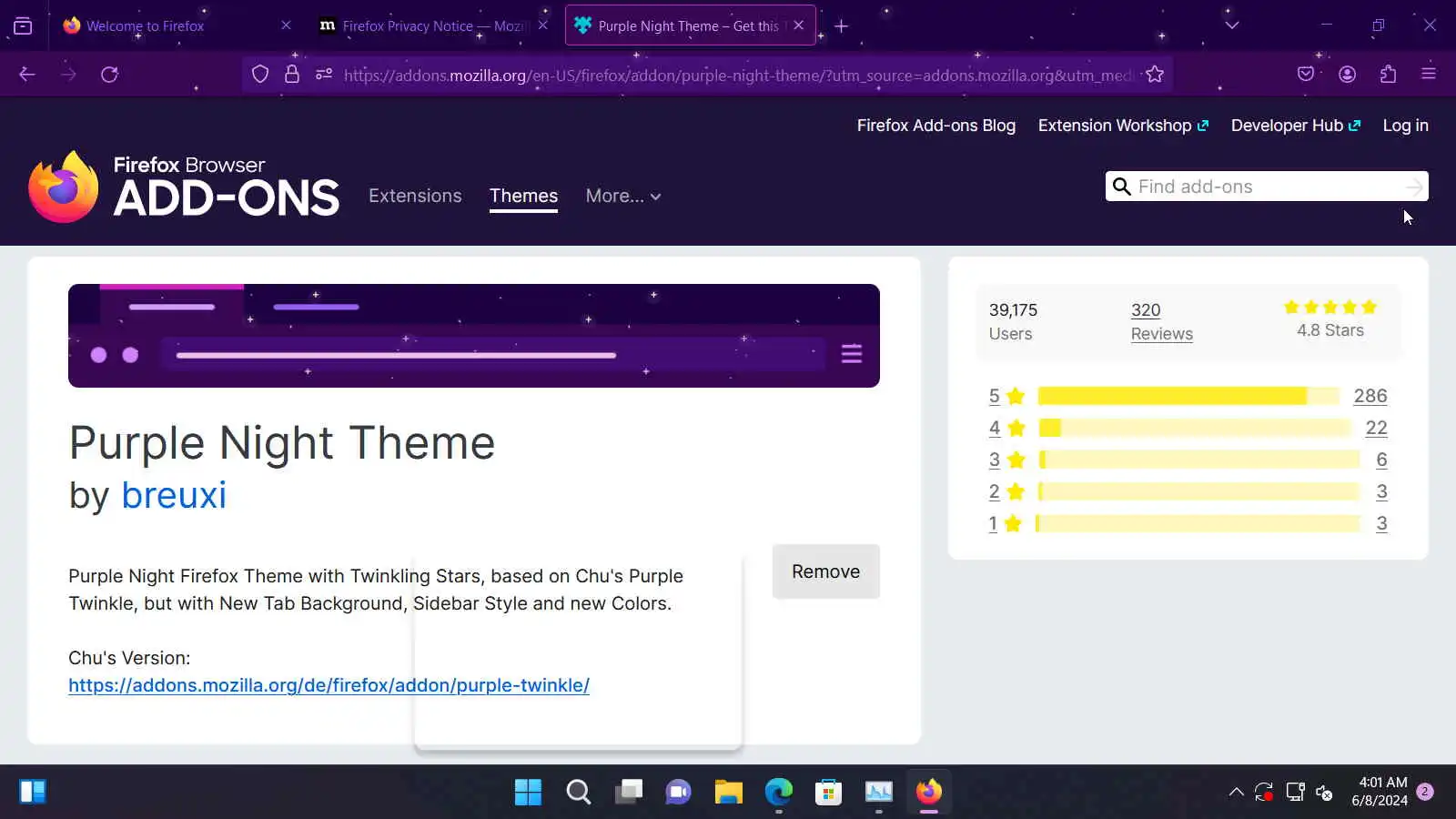Open site permissions icon in address bar
1456x819 pixels.
click(324, 74)
